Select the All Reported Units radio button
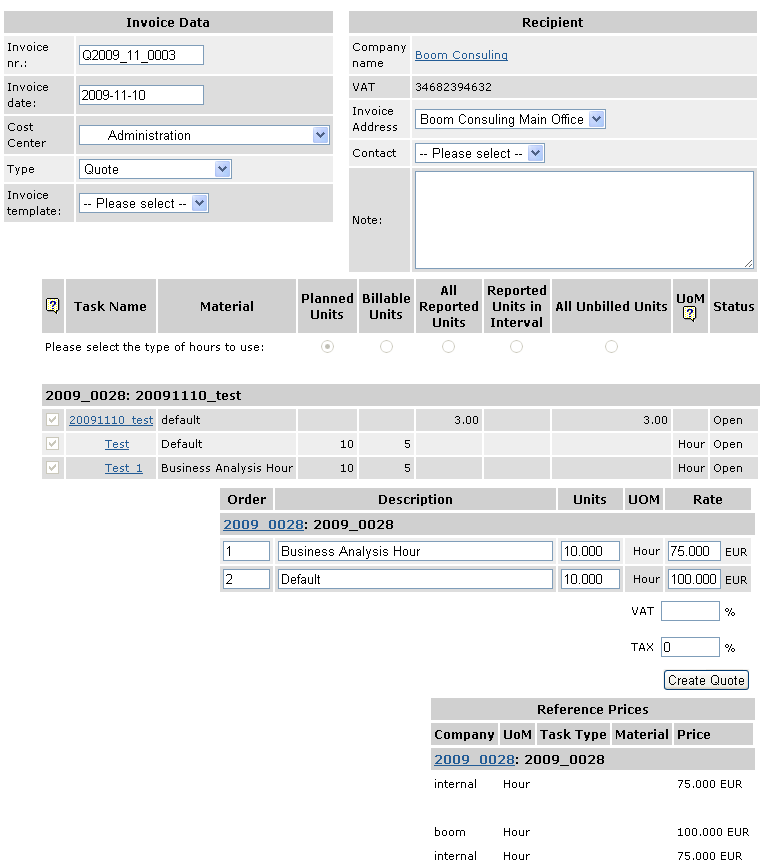Image resolution: width=772 pixels, height=865 pixels. pos(448,346)
